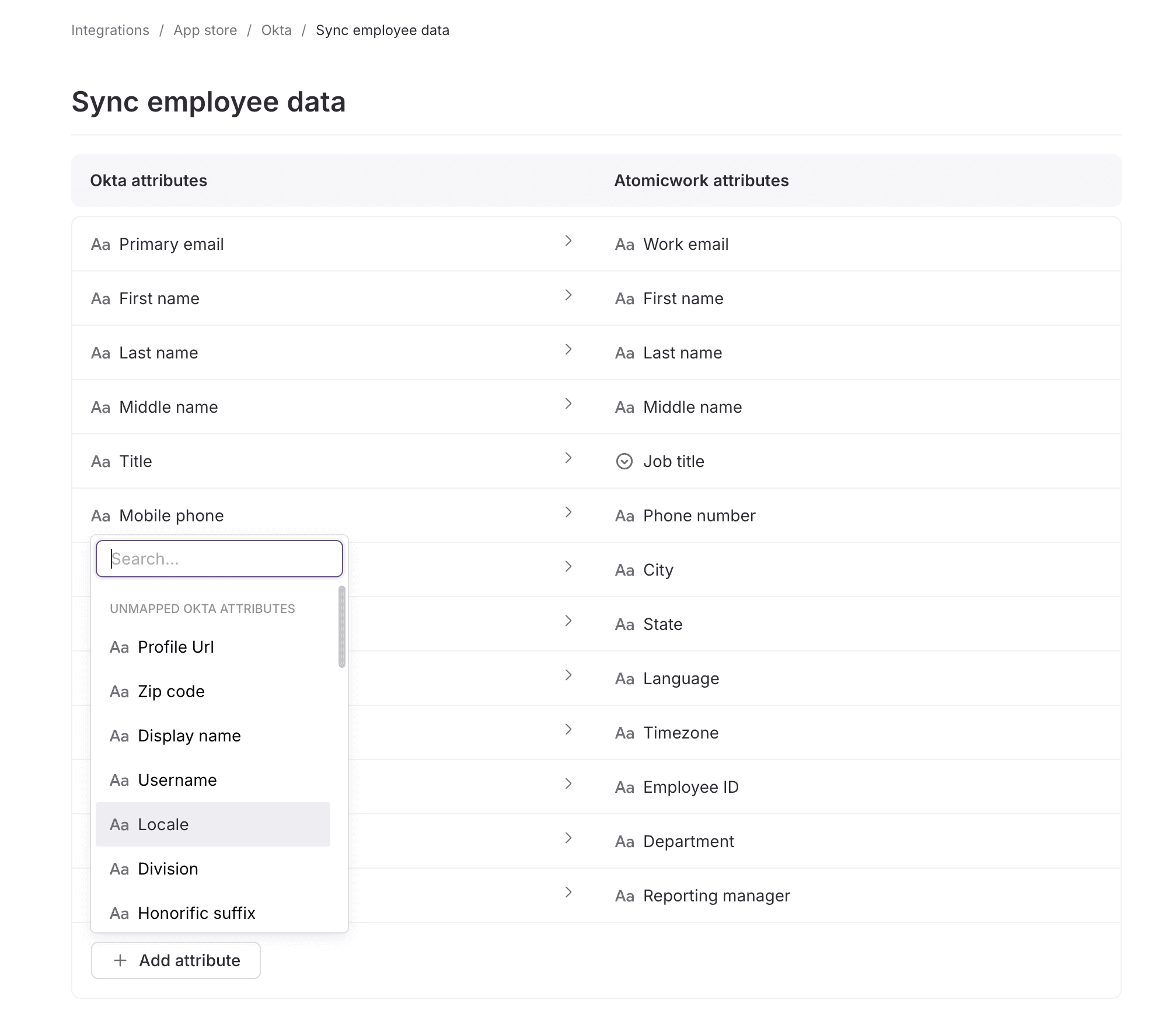The image size is (1176, 1031).
Task: Click chevron arrow beside Timezone
Action: pyautogui.click(x=568, y=729)
